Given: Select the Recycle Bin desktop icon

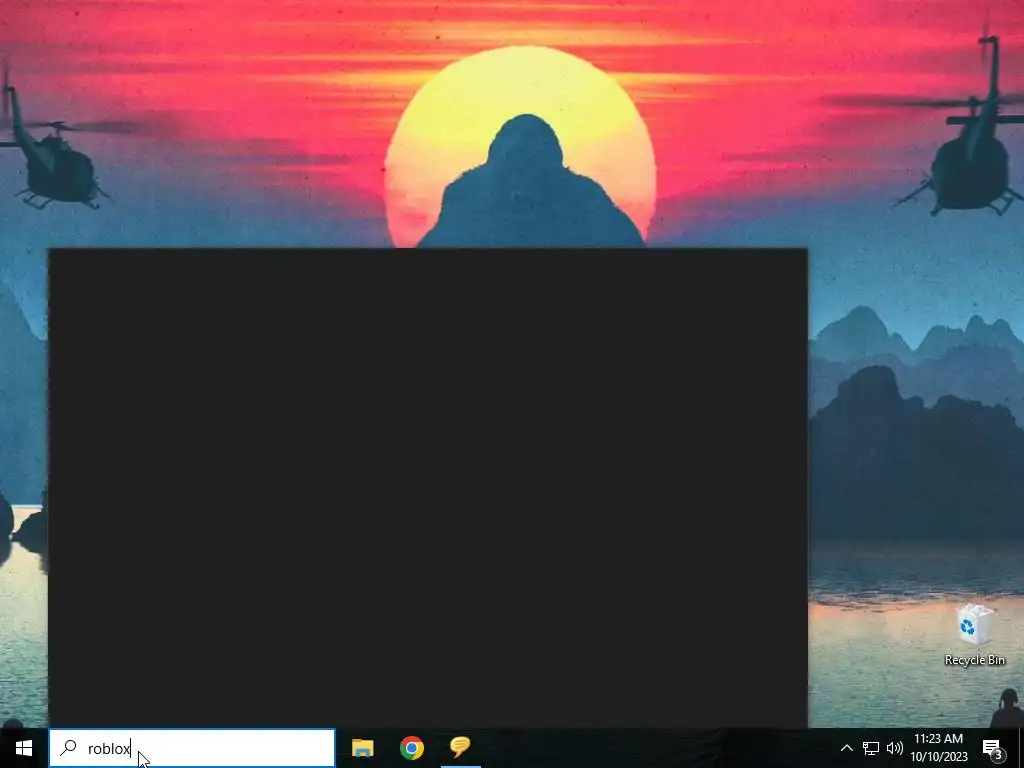Looking at the screenshot, I should [x=974, y=626].
